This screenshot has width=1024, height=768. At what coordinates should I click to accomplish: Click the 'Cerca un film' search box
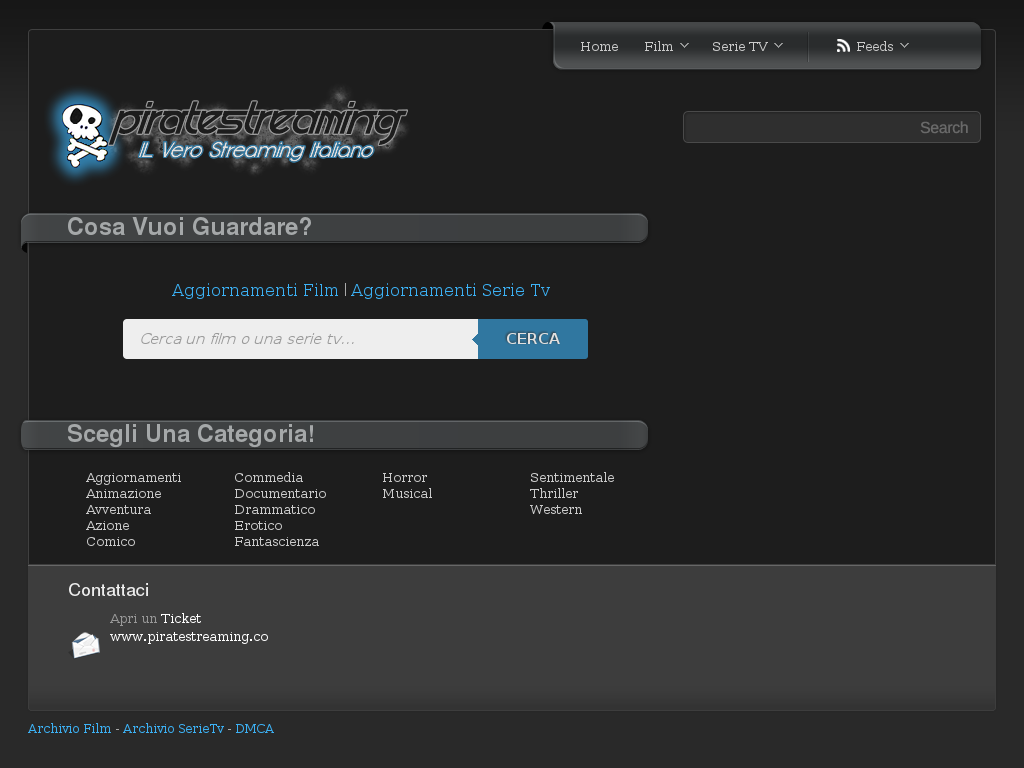click(290, 339)
